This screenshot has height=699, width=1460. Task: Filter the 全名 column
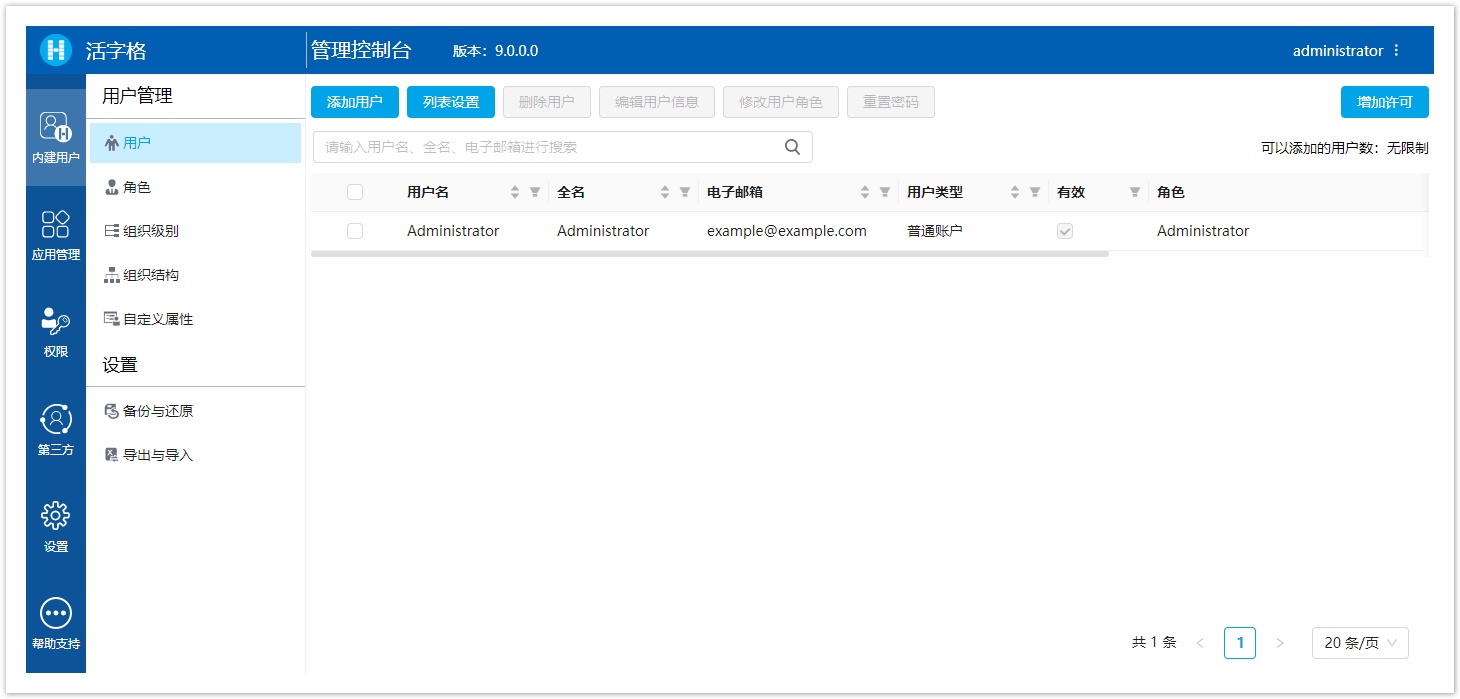685,192
